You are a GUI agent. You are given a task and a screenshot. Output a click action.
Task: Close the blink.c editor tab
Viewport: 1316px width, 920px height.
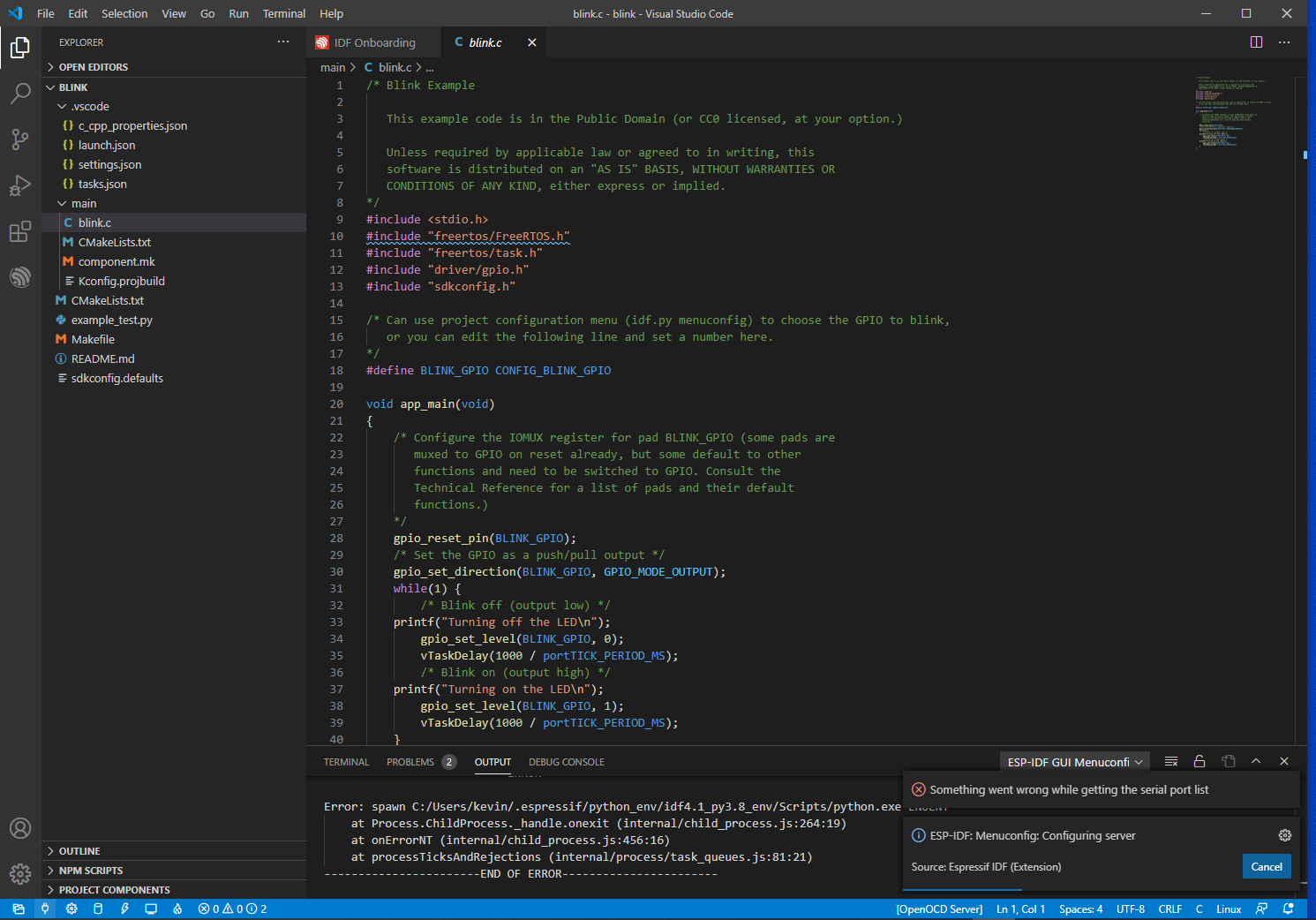(x=532, y=42)
